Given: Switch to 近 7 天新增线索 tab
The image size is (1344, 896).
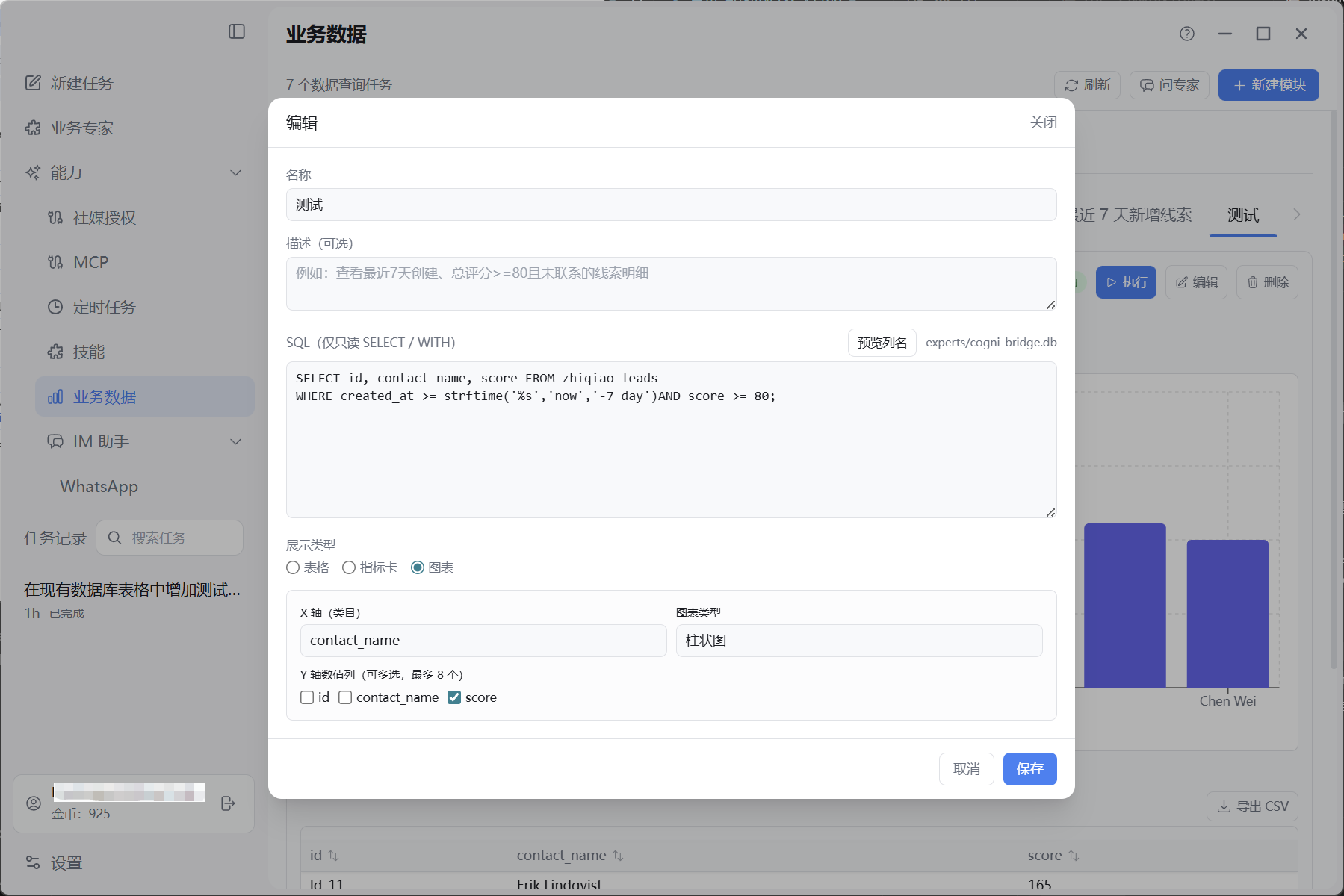Looking at the screenshot, I should point(1133,215).
